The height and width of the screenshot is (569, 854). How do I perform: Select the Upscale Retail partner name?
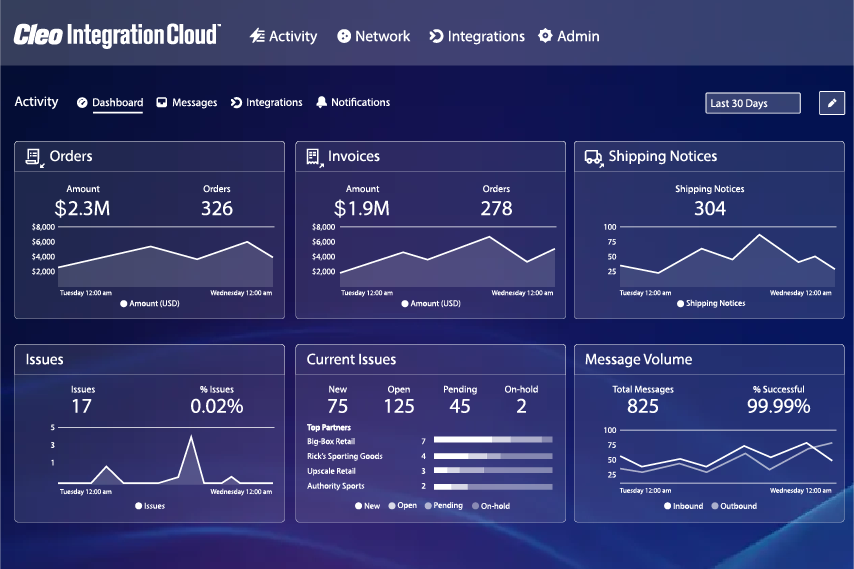tap(331, 471)
